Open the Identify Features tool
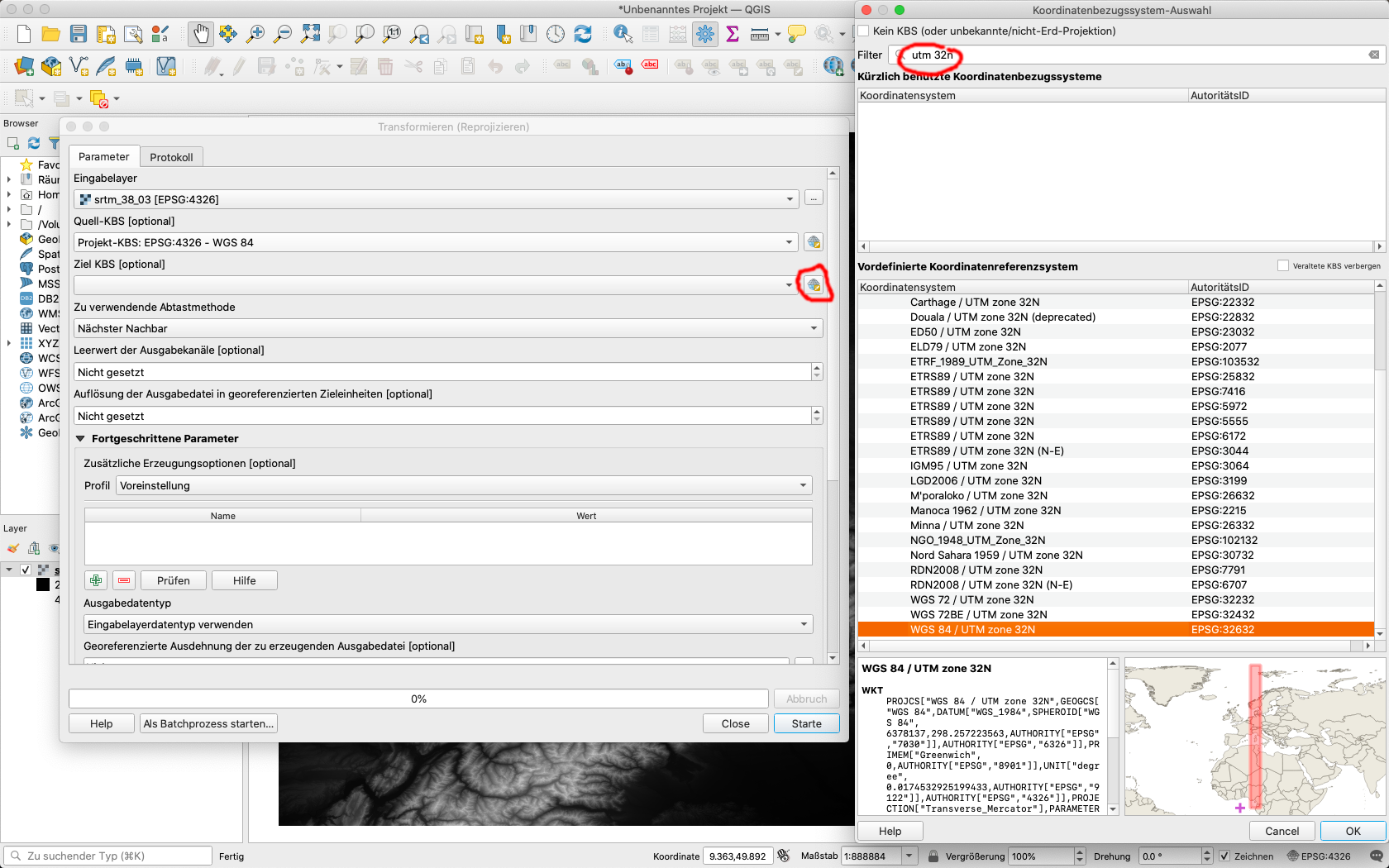 623,34
